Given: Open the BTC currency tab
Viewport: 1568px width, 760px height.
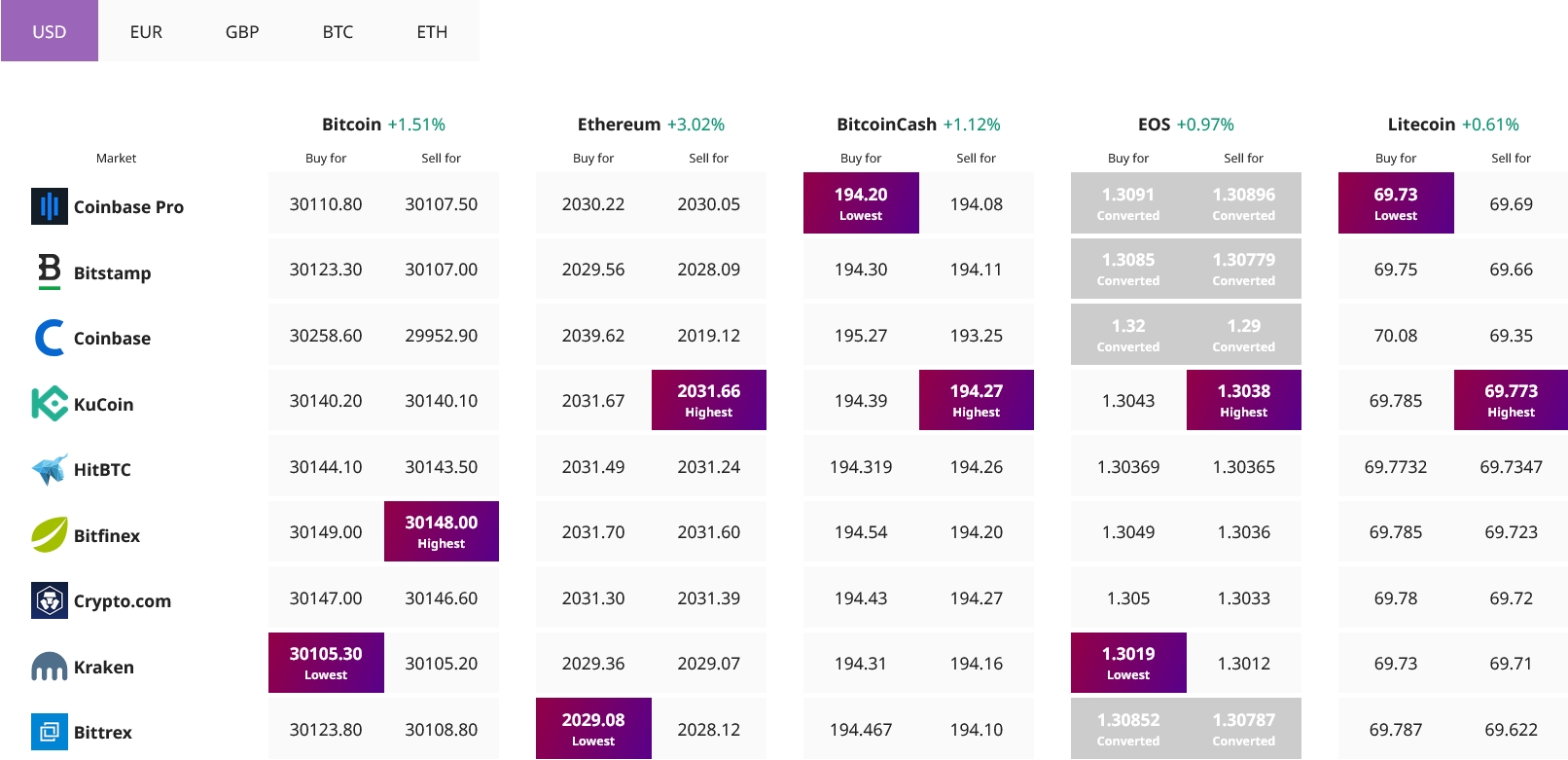Looking at the screenshot, I should 338,31.
